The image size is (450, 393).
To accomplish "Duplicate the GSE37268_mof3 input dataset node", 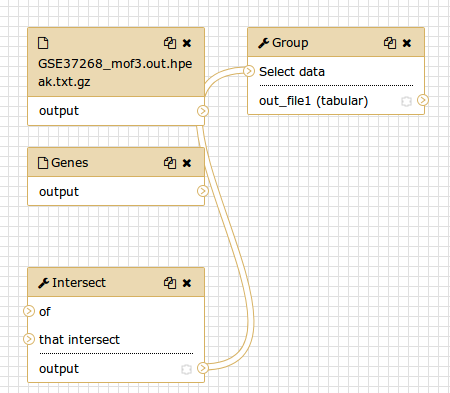I will point(170,43).
